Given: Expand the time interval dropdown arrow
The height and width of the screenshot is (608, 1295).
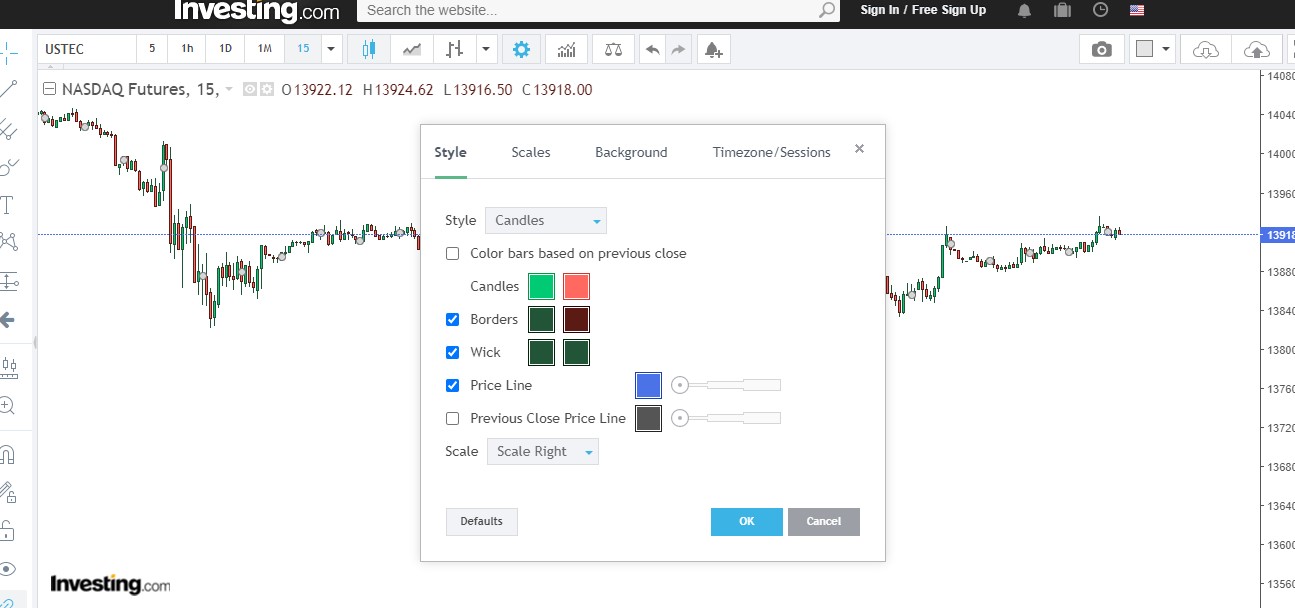Looking at the screenshot, I should [331, 49].
